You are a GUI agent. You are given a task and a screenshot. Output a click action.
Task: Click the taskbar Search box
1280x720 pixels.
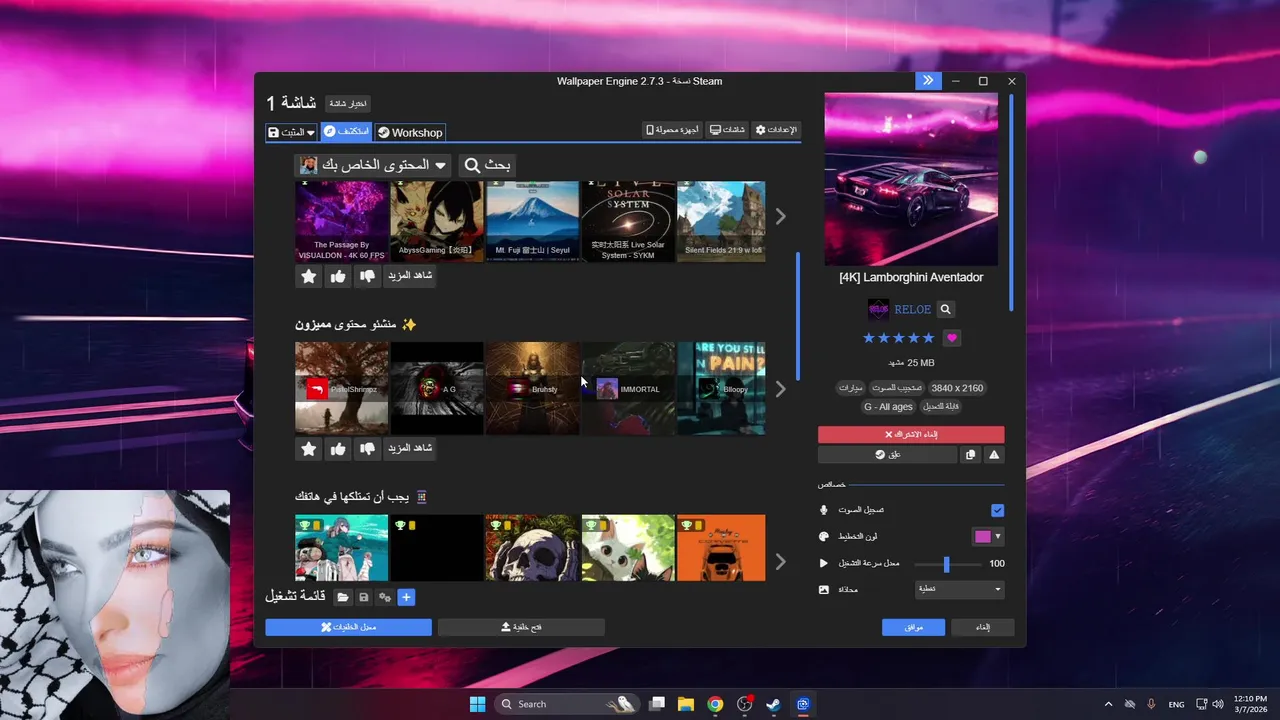pos(569,704)
